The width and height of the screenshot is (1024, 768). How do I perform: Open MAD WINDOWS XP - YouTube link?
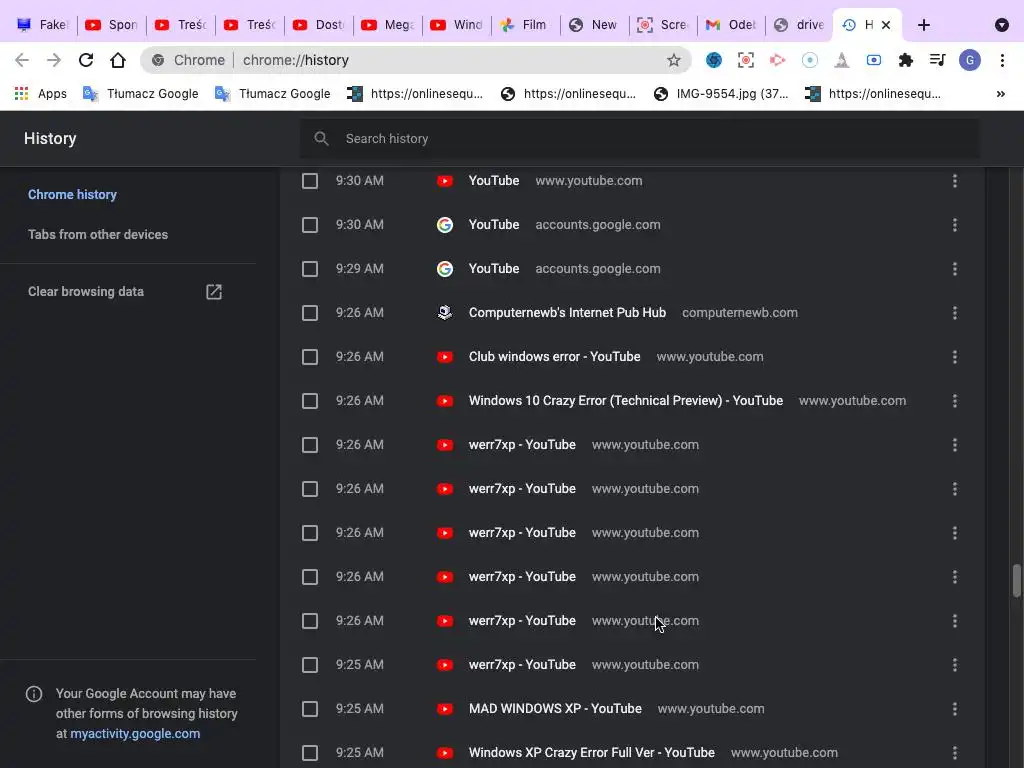[555, 709]
